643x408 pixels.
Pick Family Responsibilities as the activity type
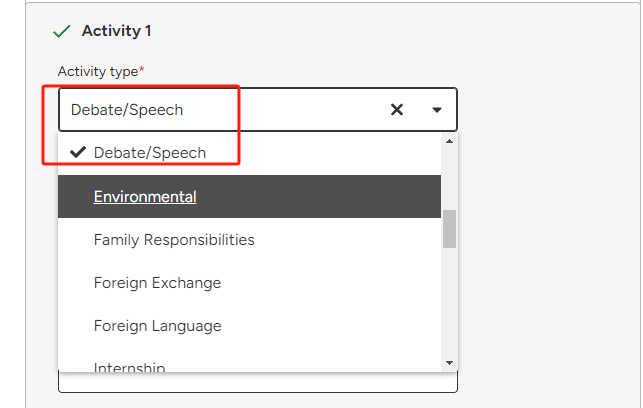(174, 240)
